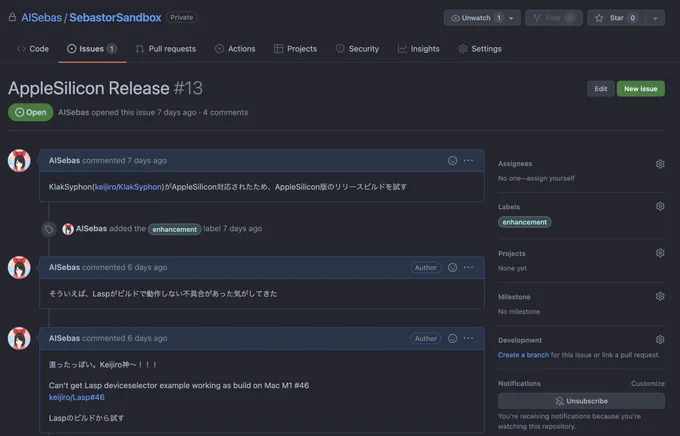The height and width of the screenshot is (436, 680).
Task: Click the 7 days ago timestamp of first comment
Action: [147, 161]
